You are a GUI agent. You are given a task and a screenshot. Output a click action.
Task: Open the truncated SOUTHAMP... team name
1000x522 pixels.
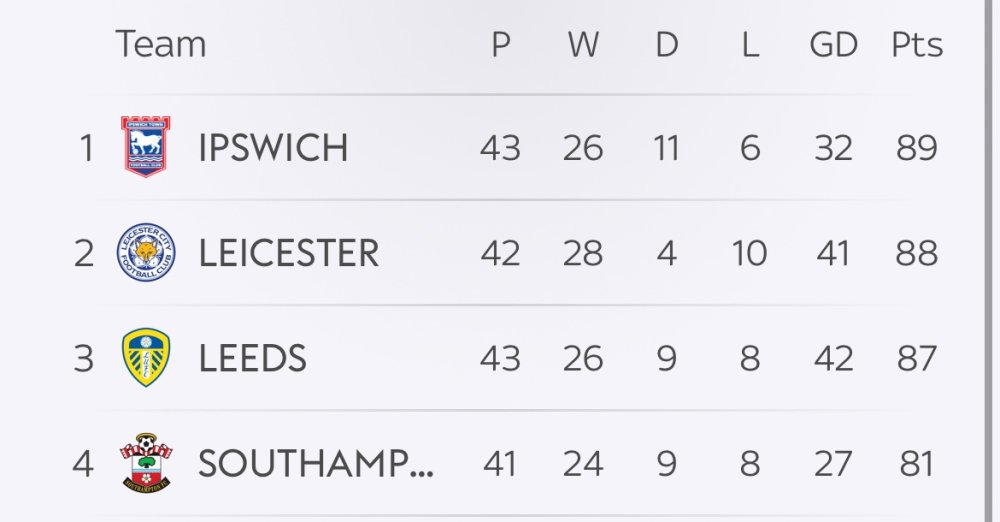click(x=316, y=463)
